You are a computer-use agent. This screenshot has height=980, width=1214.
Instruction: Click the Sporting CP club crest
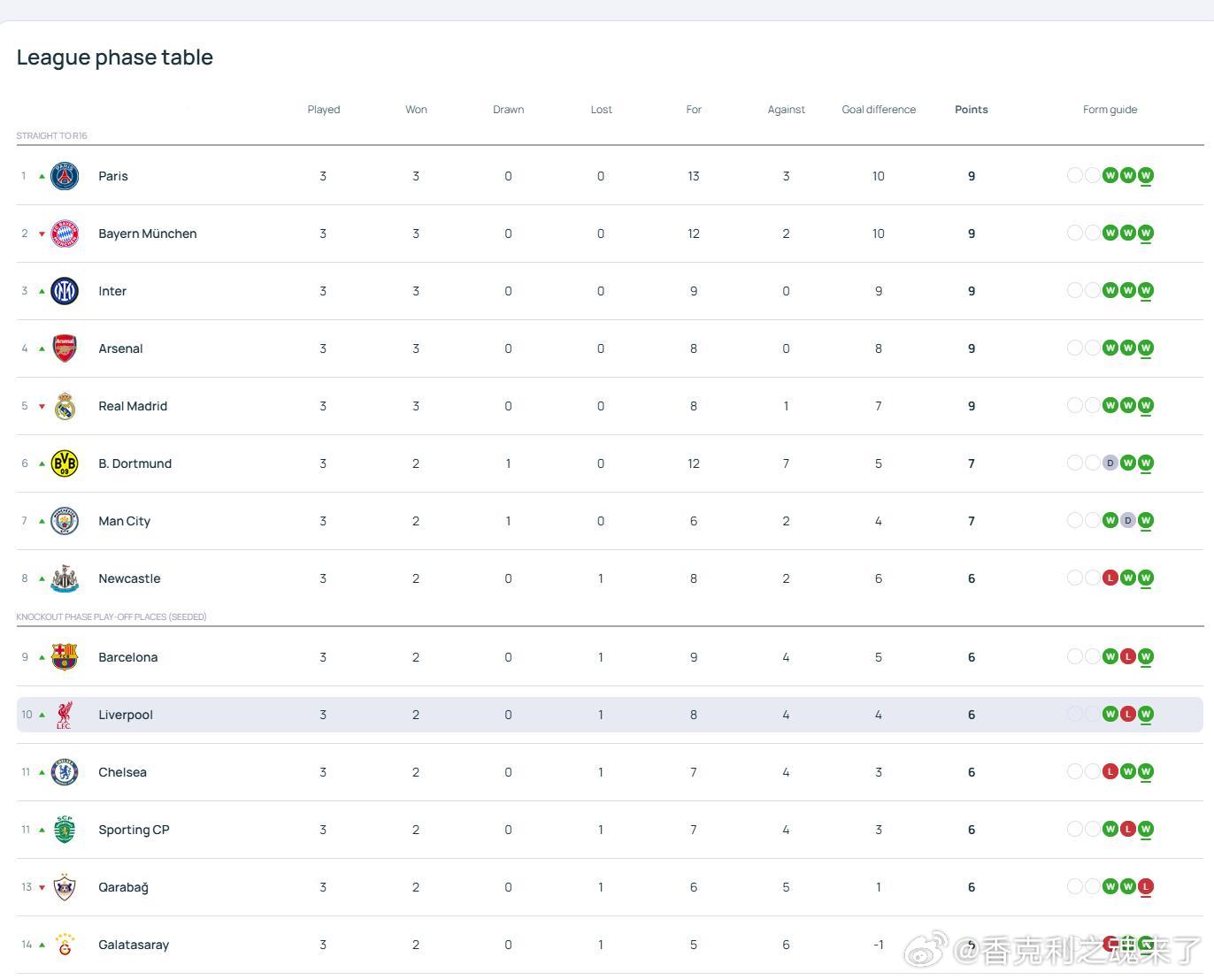coord(65,830)
